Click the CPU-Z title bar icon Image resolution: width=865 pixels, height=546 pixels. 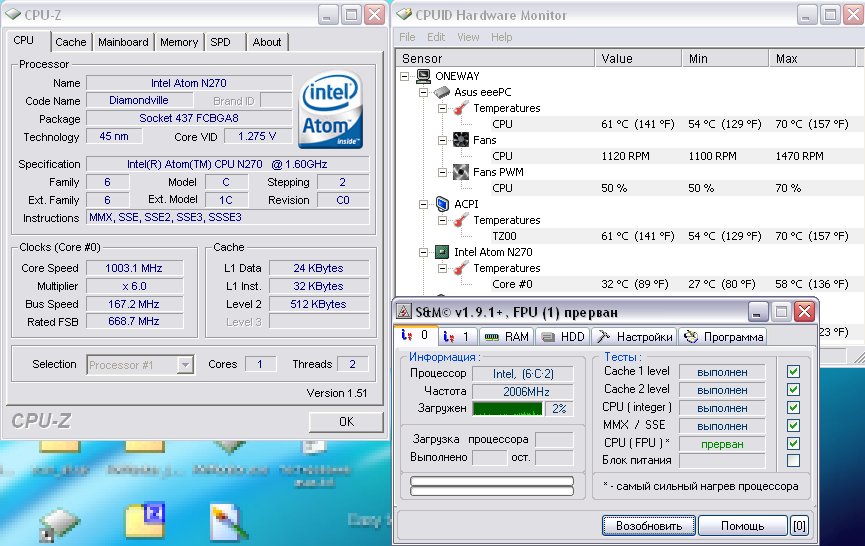[13, 15]
